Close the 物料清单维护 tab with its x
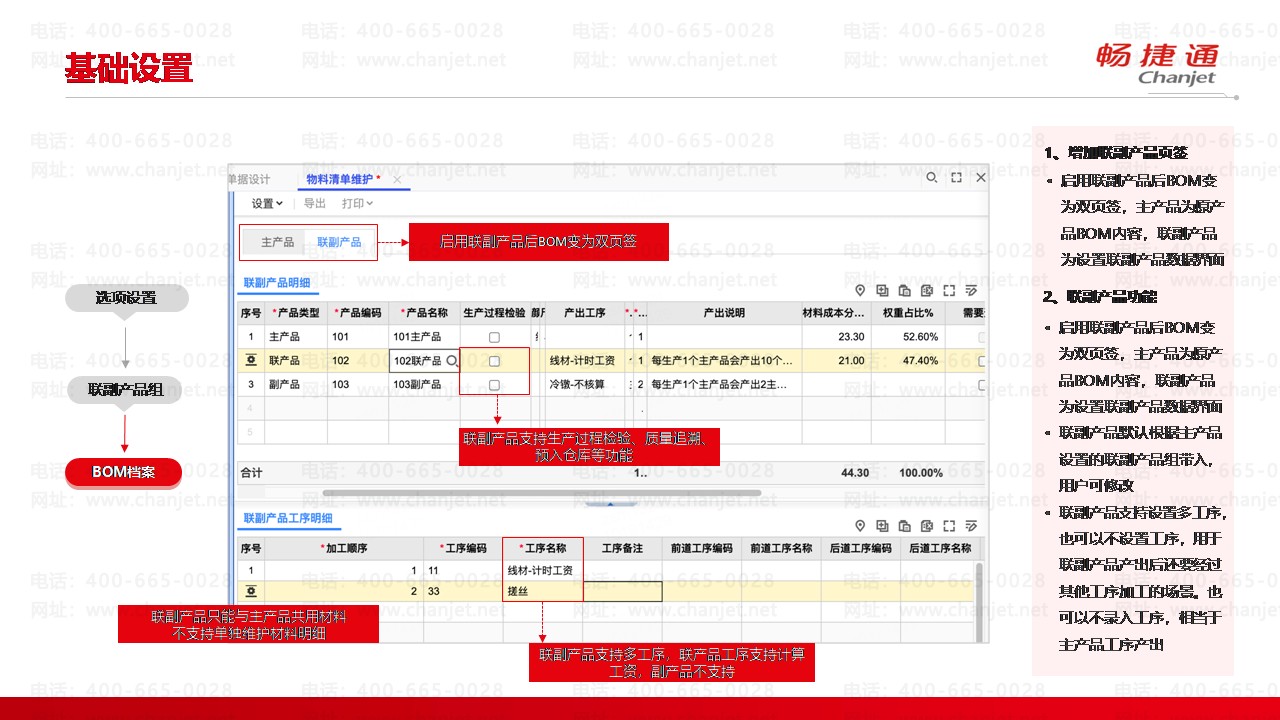The height and width of the screenshot is (720, 1280). [x=397, y=179]
